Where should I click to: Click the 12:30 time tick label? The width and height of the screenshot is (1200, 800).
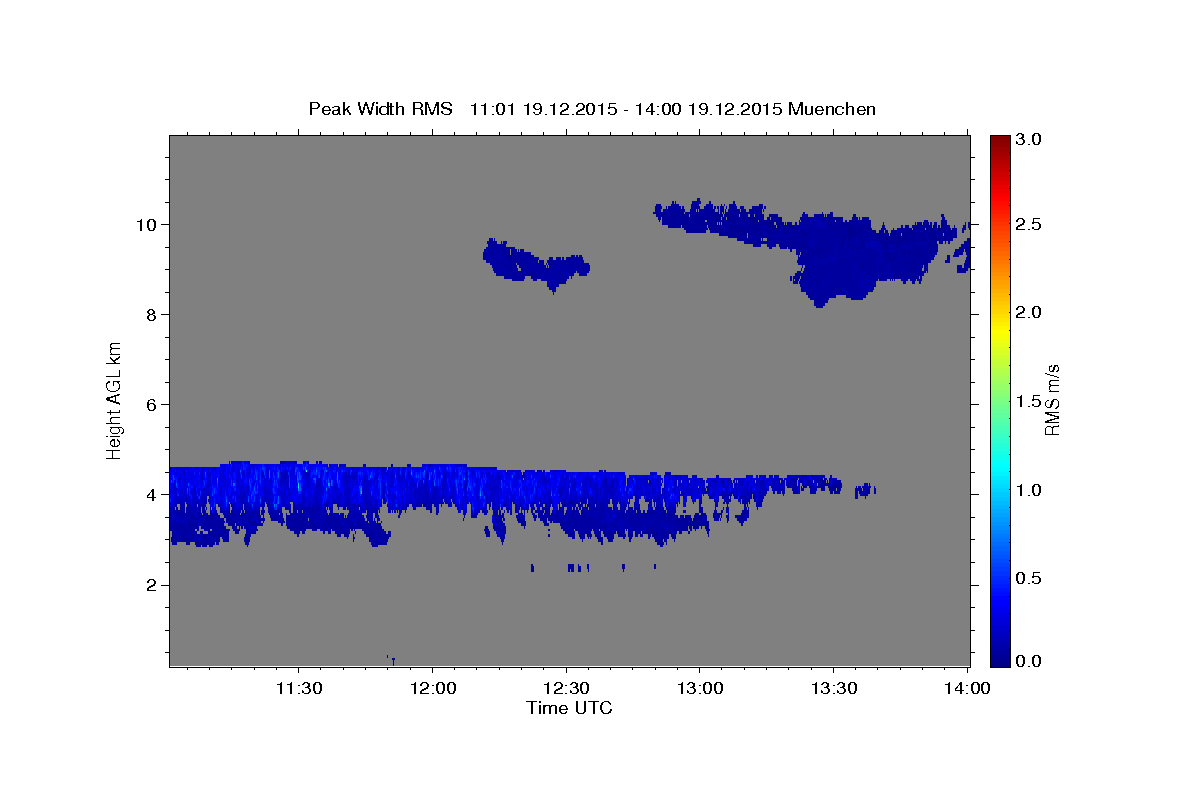567,689
